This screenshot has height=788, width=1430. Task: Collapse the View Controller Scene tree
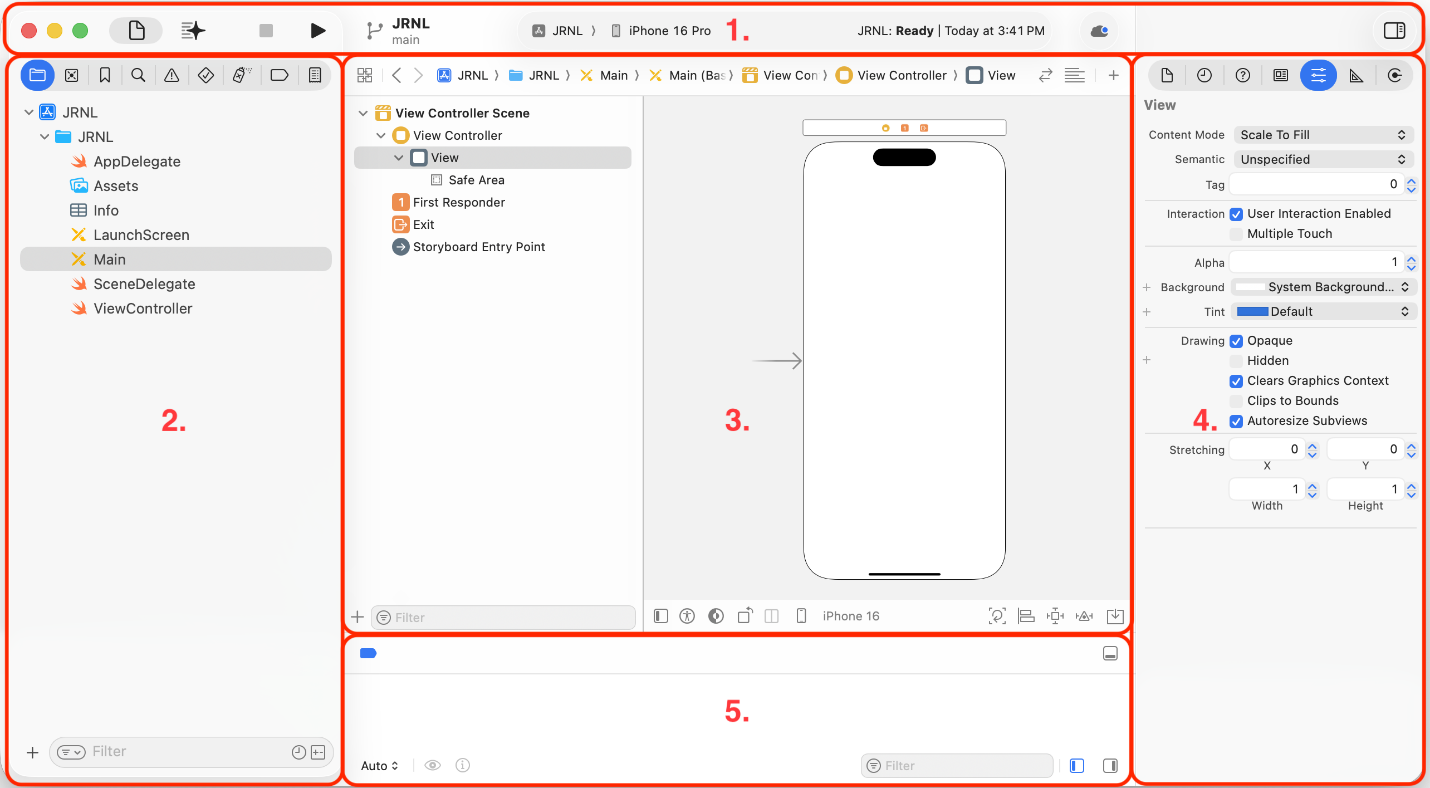[363, 112]
